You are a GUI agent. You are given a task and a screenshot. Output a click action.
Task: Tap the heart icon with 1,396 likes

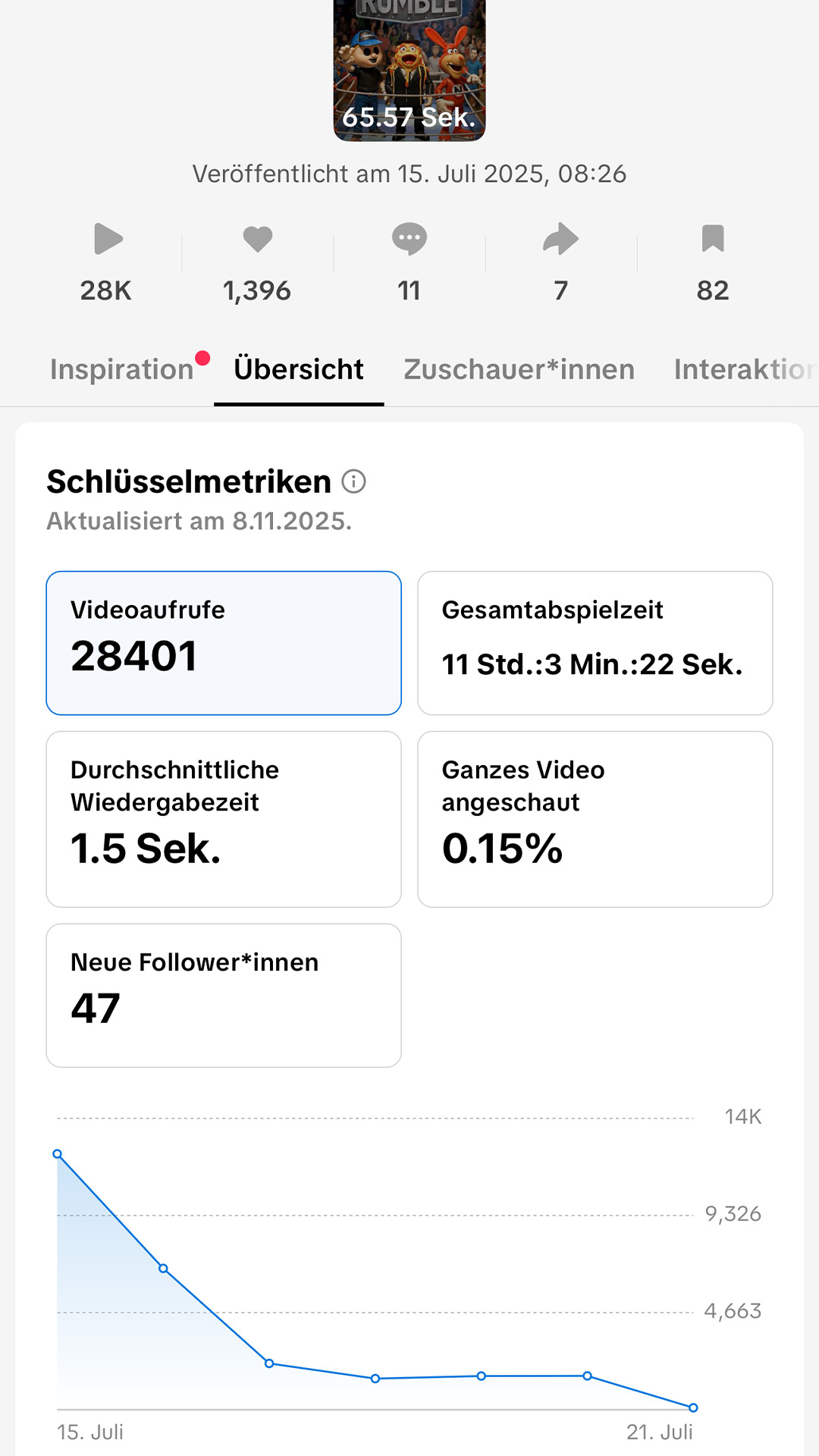tap(258, 239)
